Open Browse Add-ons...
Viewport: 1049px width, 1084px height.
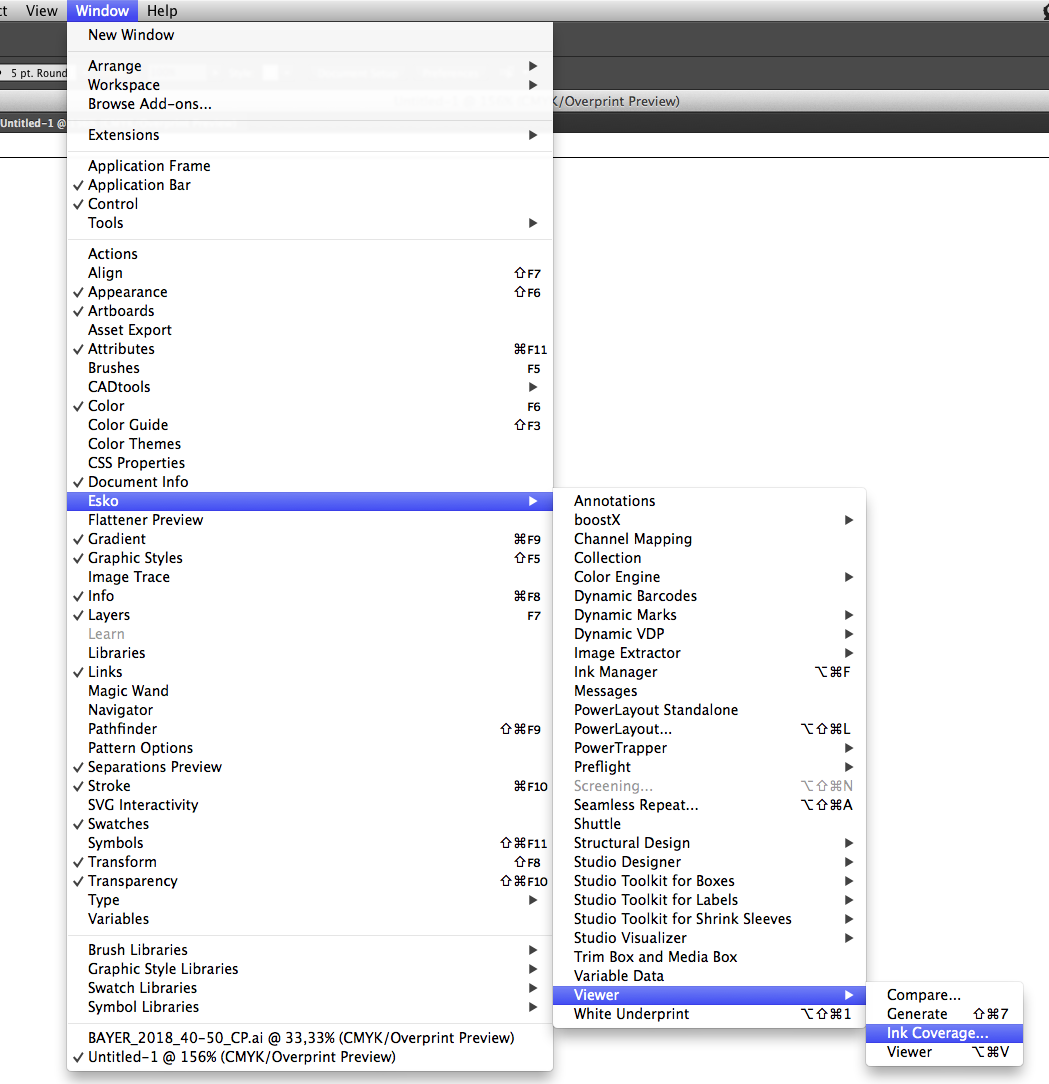310,104
